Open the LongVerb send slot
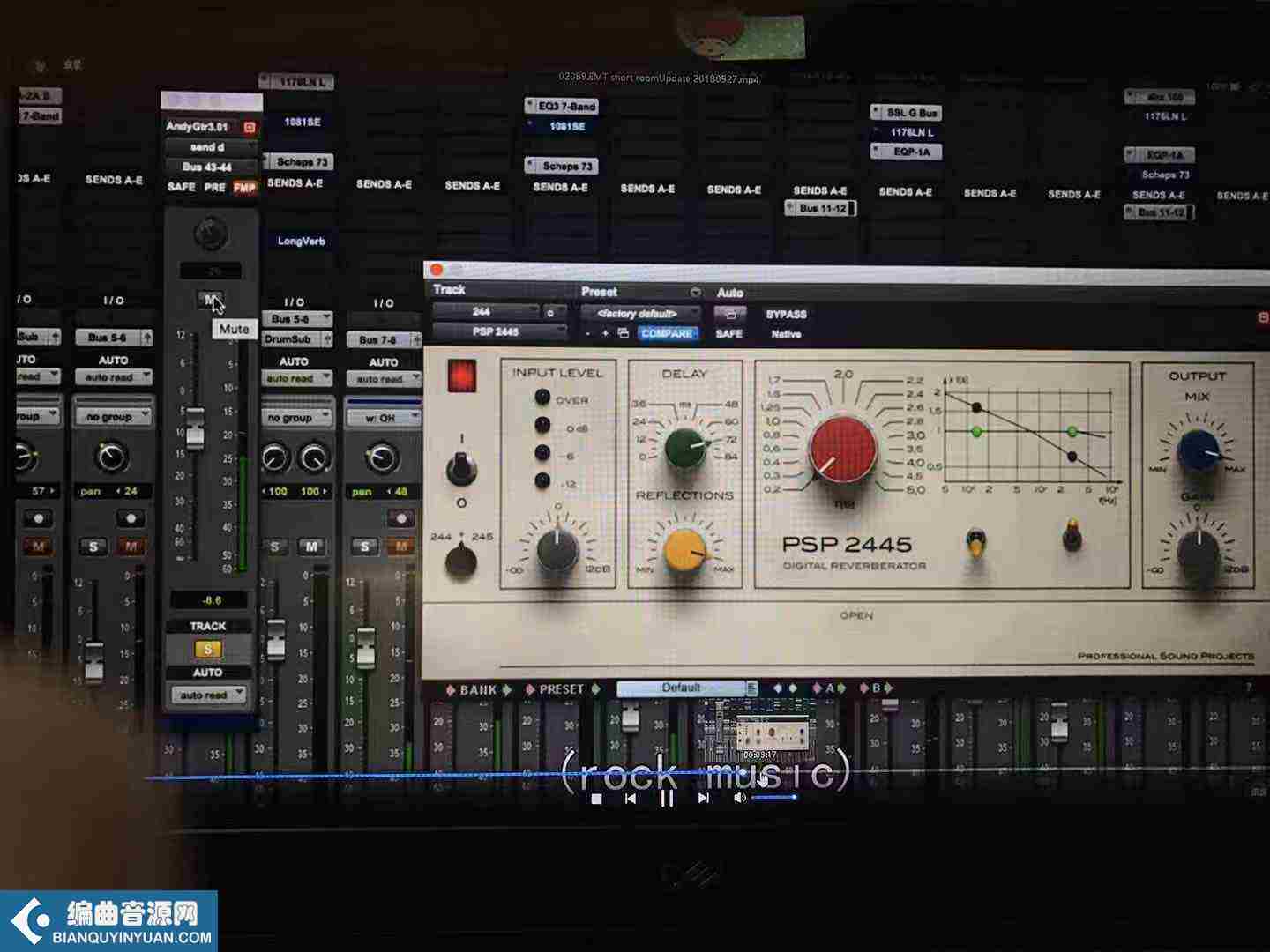 (x=301, y=241)
